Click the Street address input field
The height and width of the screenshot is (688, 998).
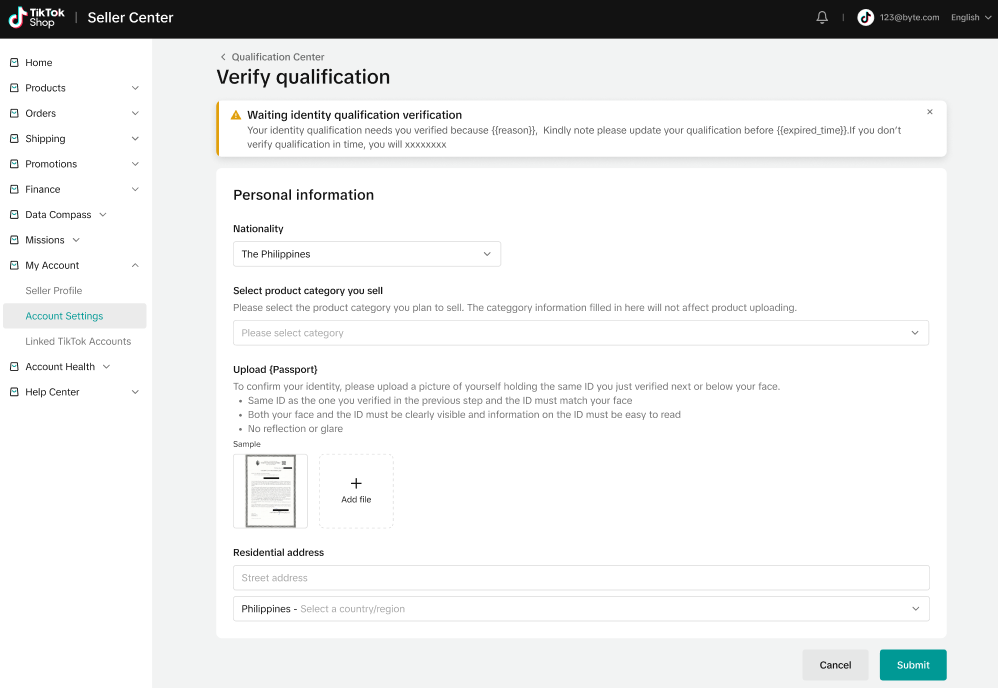(580, 578)
